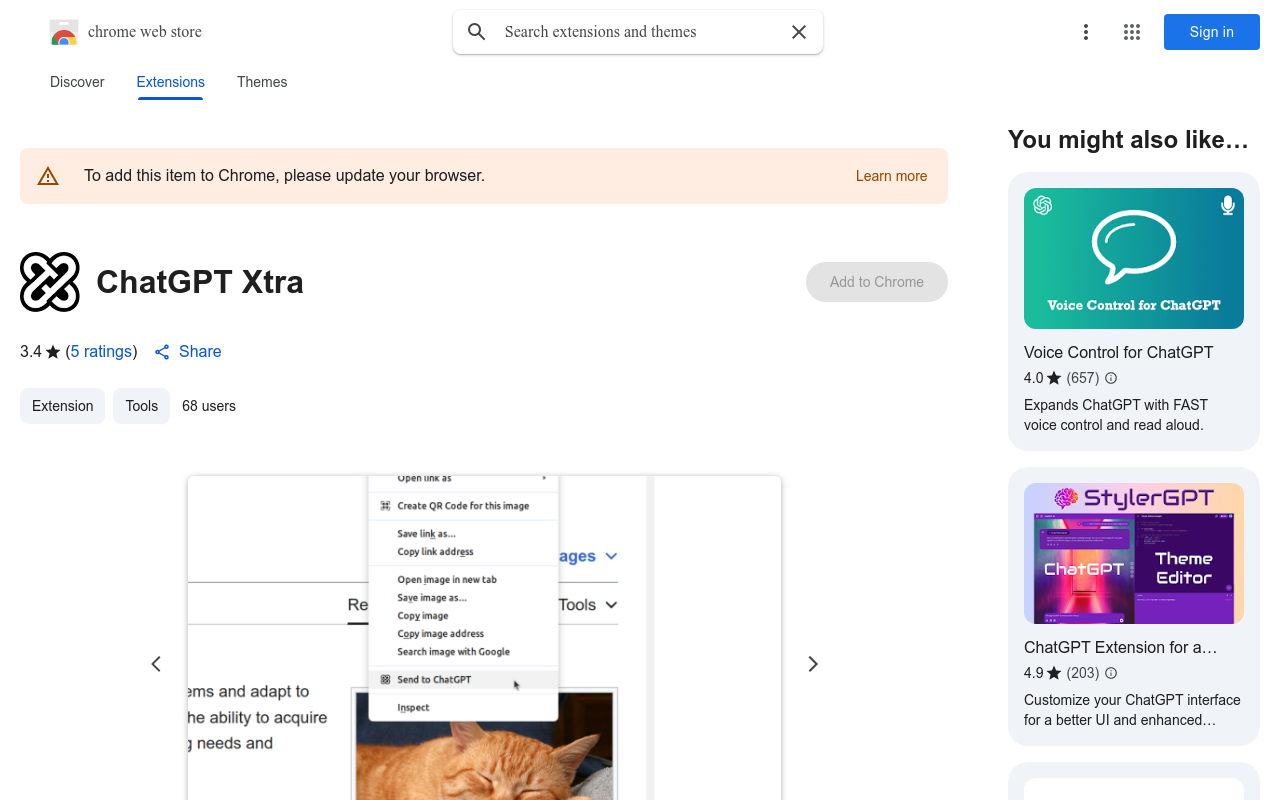1280x800 pixels.
Task: Open the Voice Control for ChatGPT thumbnail
Action: [x=1133, y=258]
